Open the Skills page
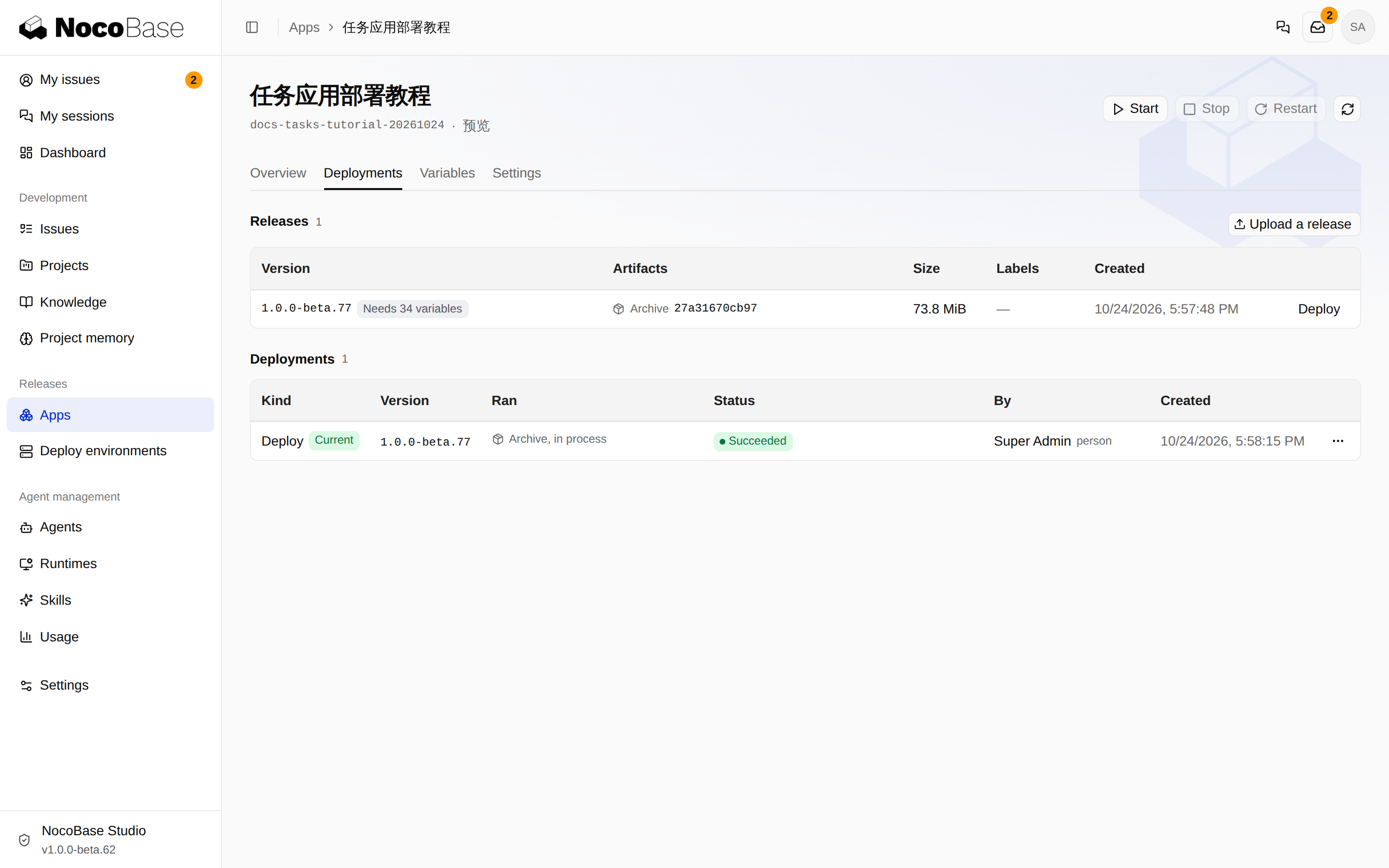 110,600
